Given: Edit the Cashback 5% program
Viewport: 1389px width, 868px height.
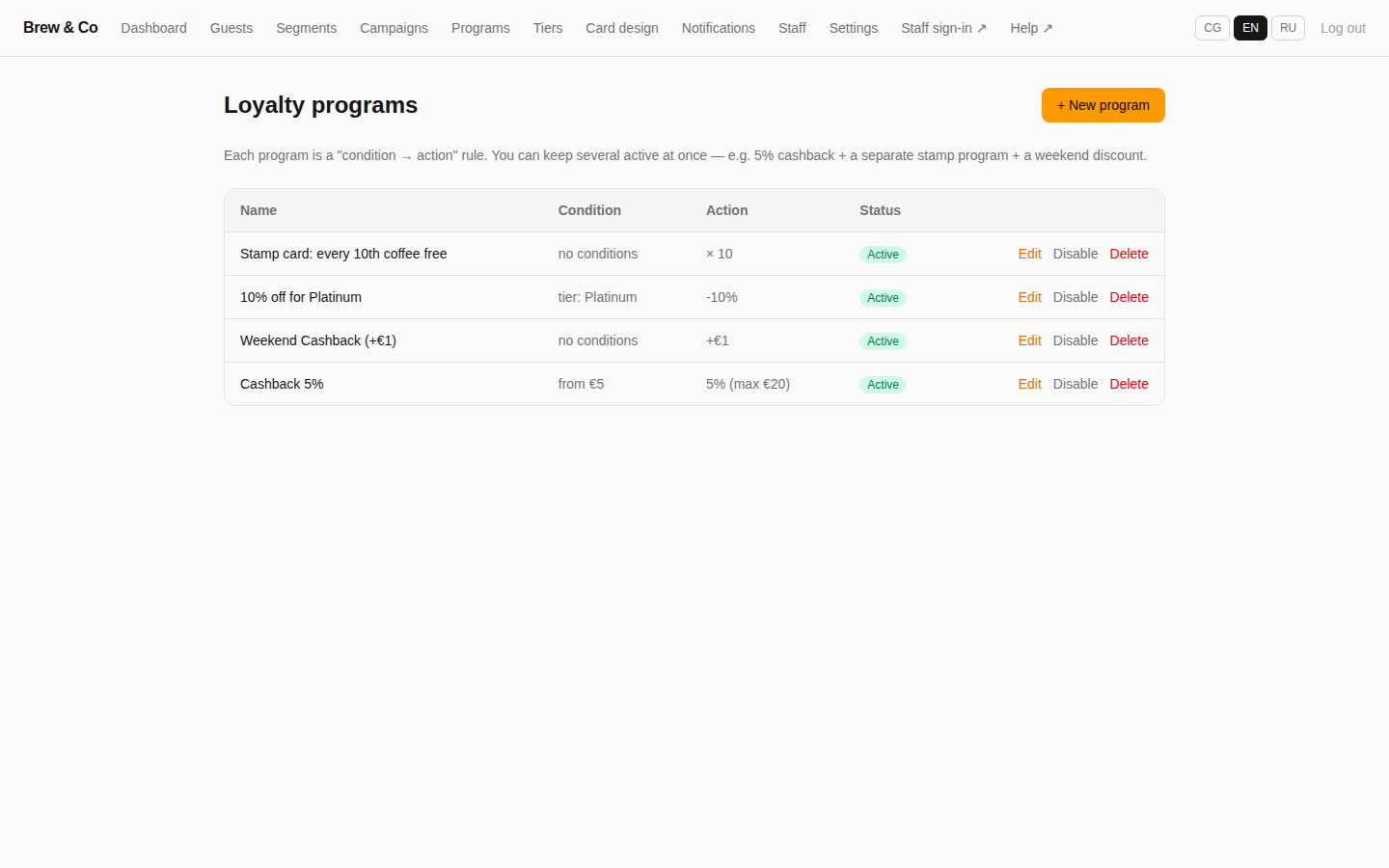Looking at the screenshot, I should [1029, 384].
